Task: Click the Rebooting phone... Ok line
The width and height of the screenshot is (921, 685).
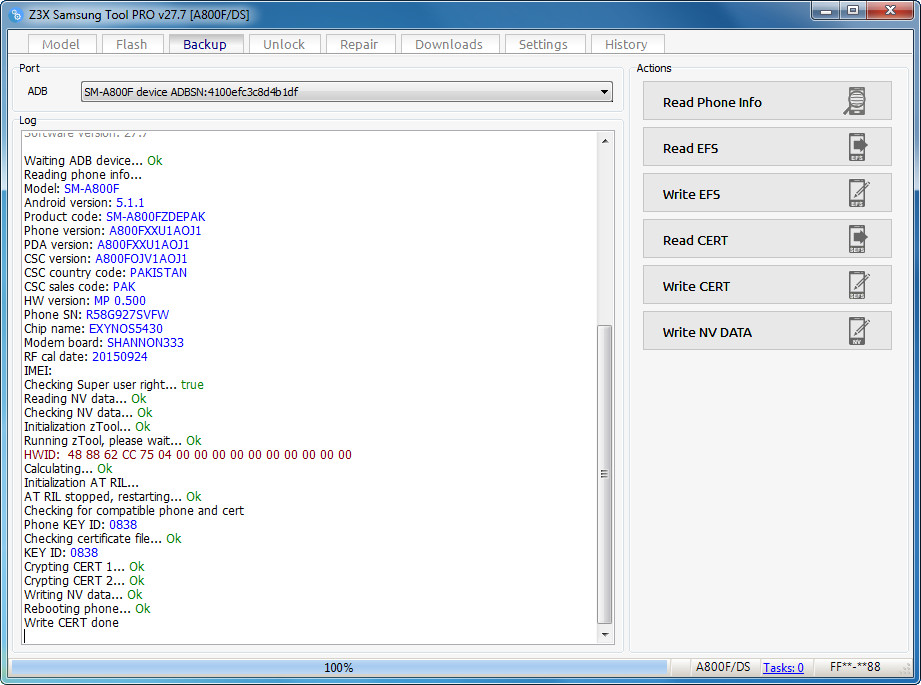Action: point(87,609)
